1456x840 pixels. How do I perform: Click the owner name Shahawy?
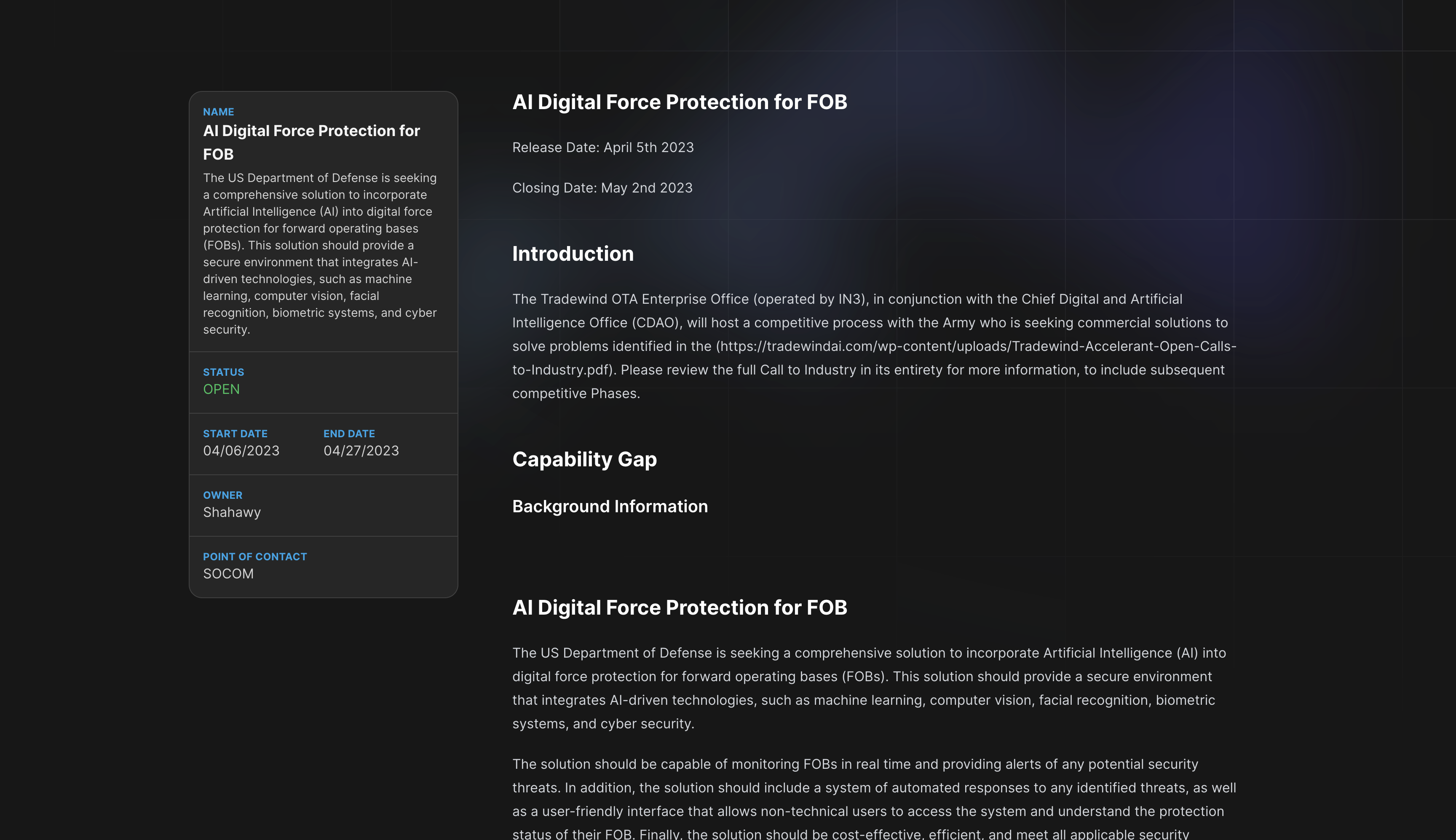pyautogui.click(x=232, y=512)
